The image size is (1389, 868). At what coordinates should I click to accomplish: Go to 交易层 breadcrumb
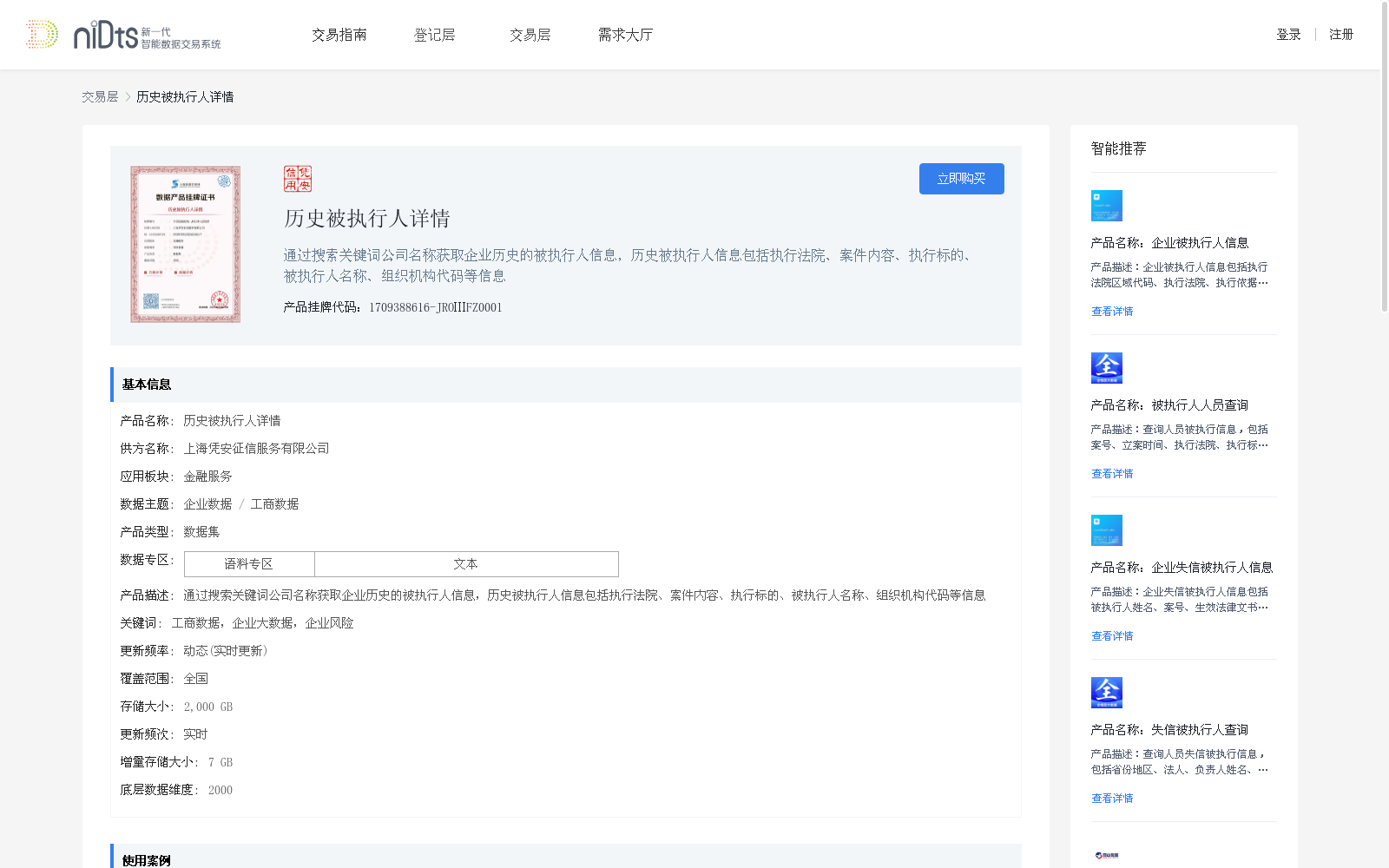(100, 97)
